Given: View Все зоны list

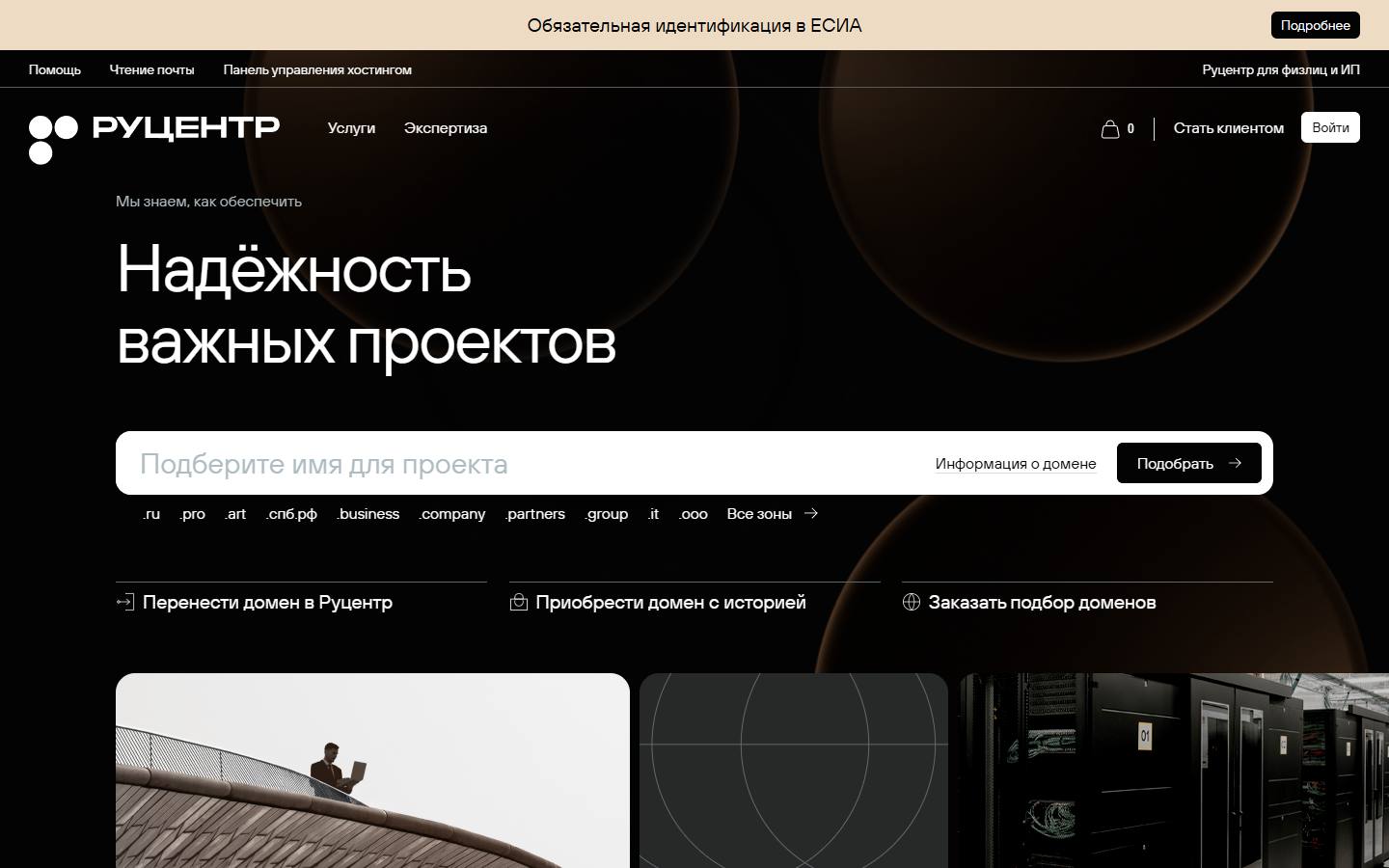Looking at the screenshot, I should tap(759, 514).
